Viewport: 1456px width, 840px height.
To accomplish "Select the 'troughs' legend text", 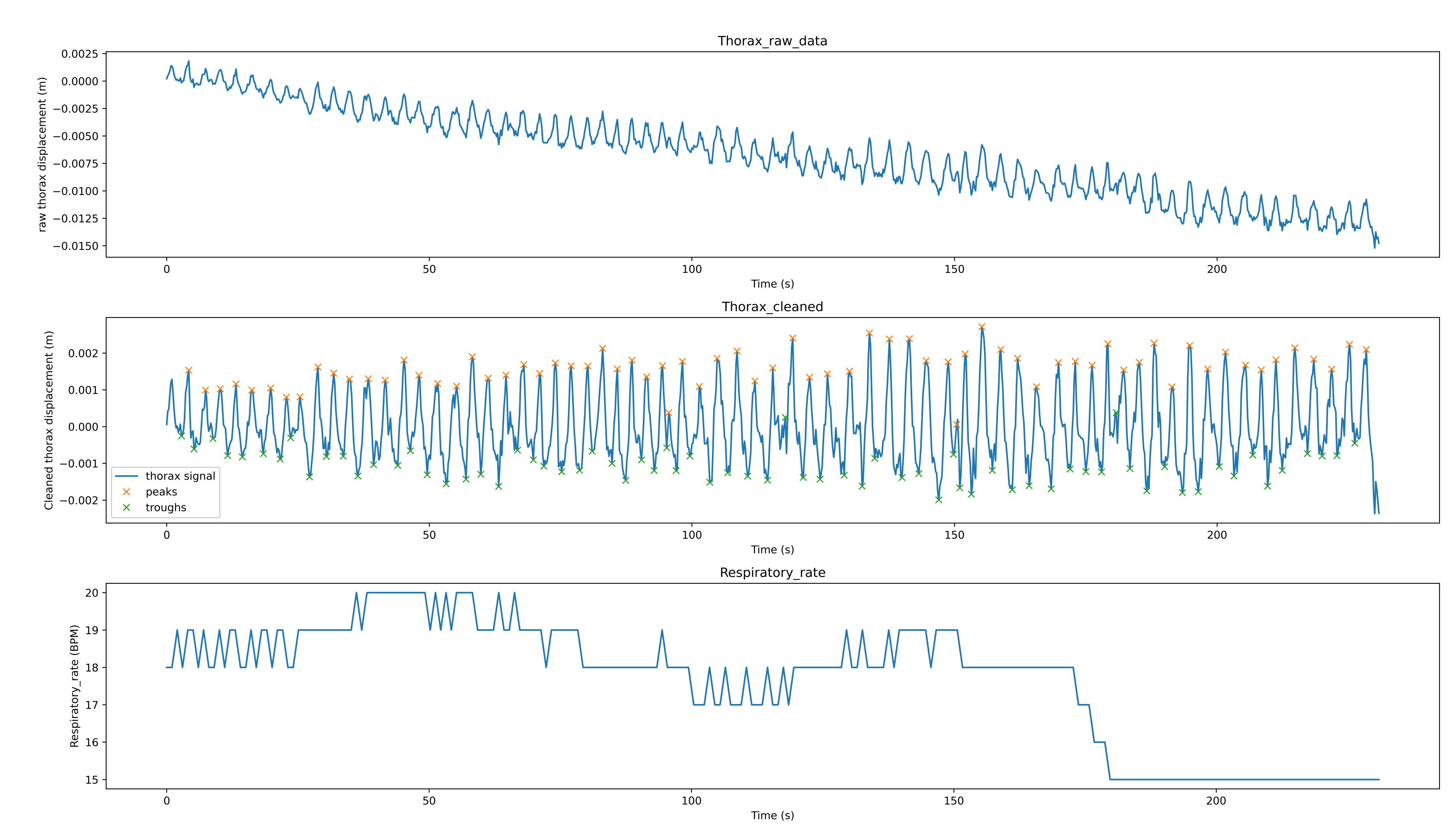I will [x=165, y=507].
